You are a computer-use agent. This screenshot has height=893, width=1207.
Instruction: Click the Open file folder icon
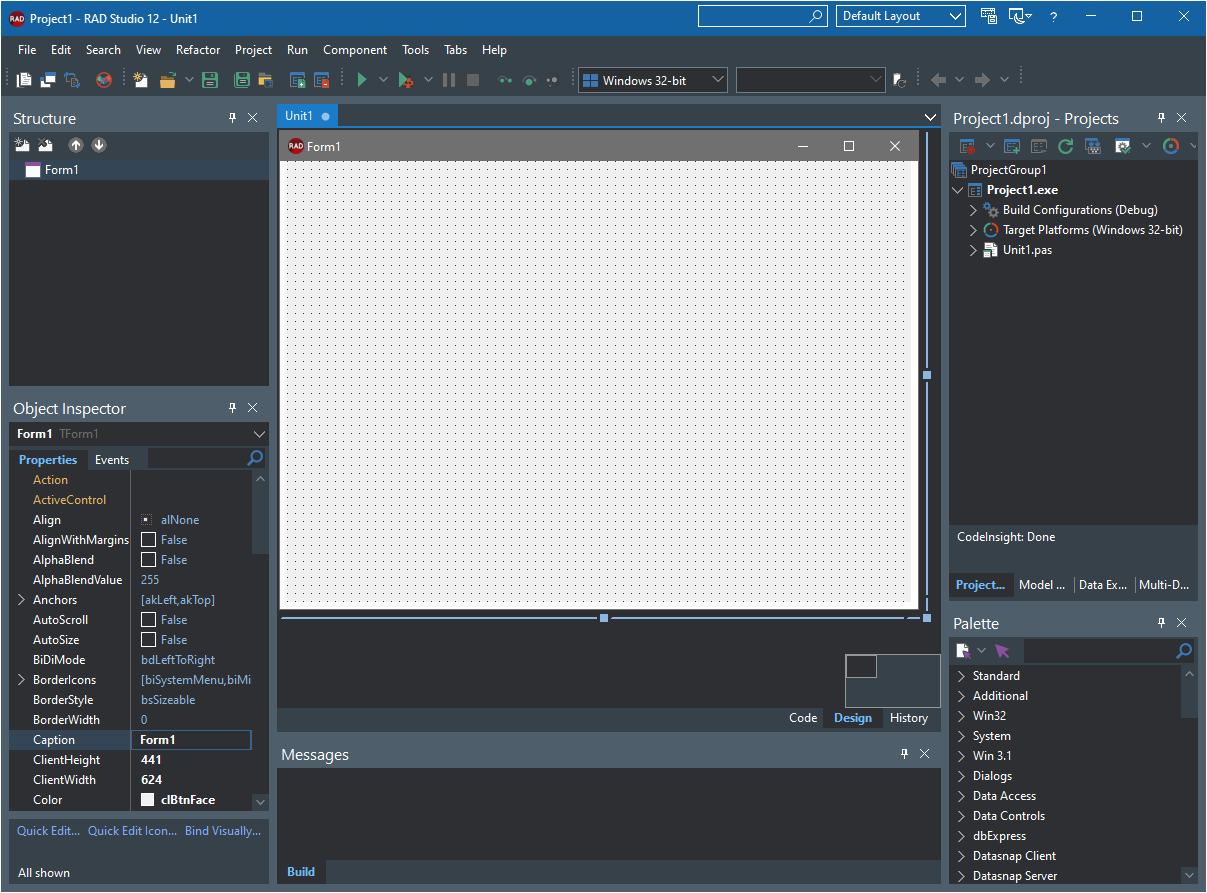coord(168,80)
